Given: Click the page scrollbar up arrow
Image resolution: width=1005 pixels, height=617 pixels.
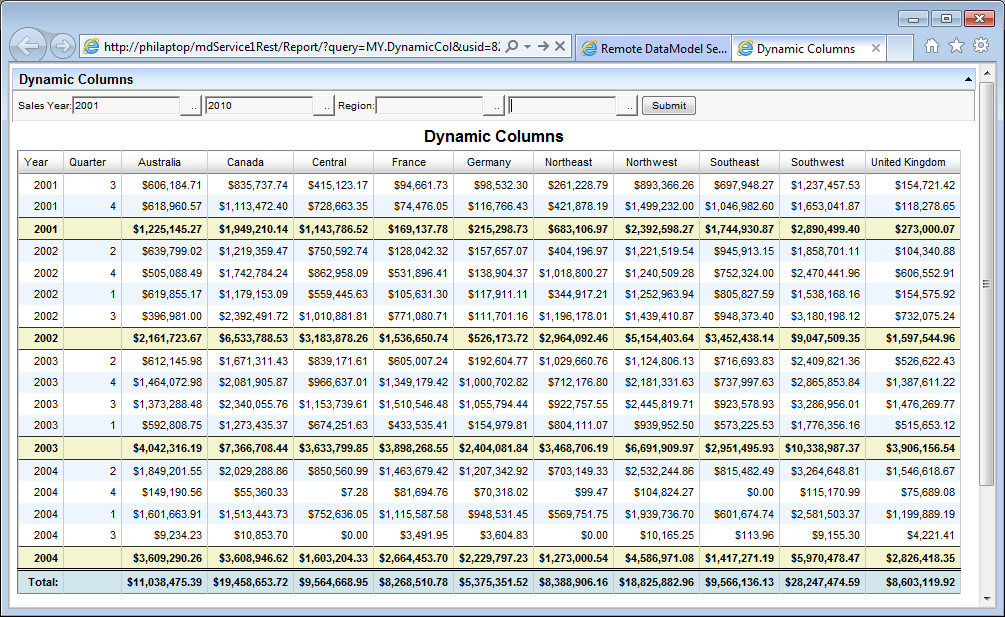Looking at the screenshot, I should pyautogui.click(x=986, y=72).
